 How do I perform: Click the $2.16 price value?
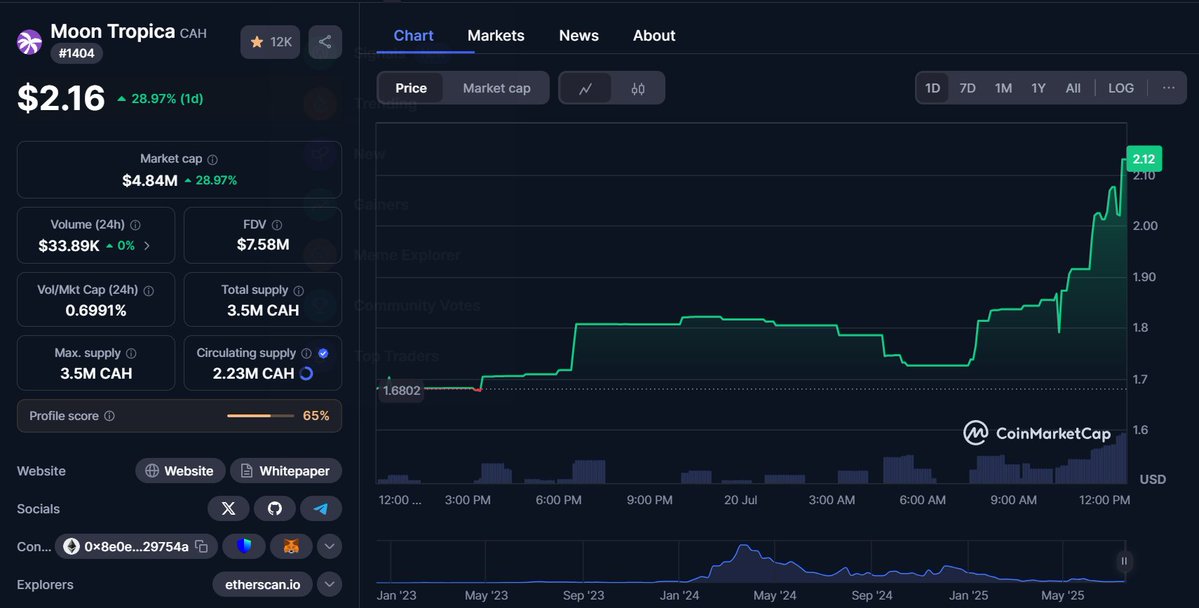click(x=61, y=98)
